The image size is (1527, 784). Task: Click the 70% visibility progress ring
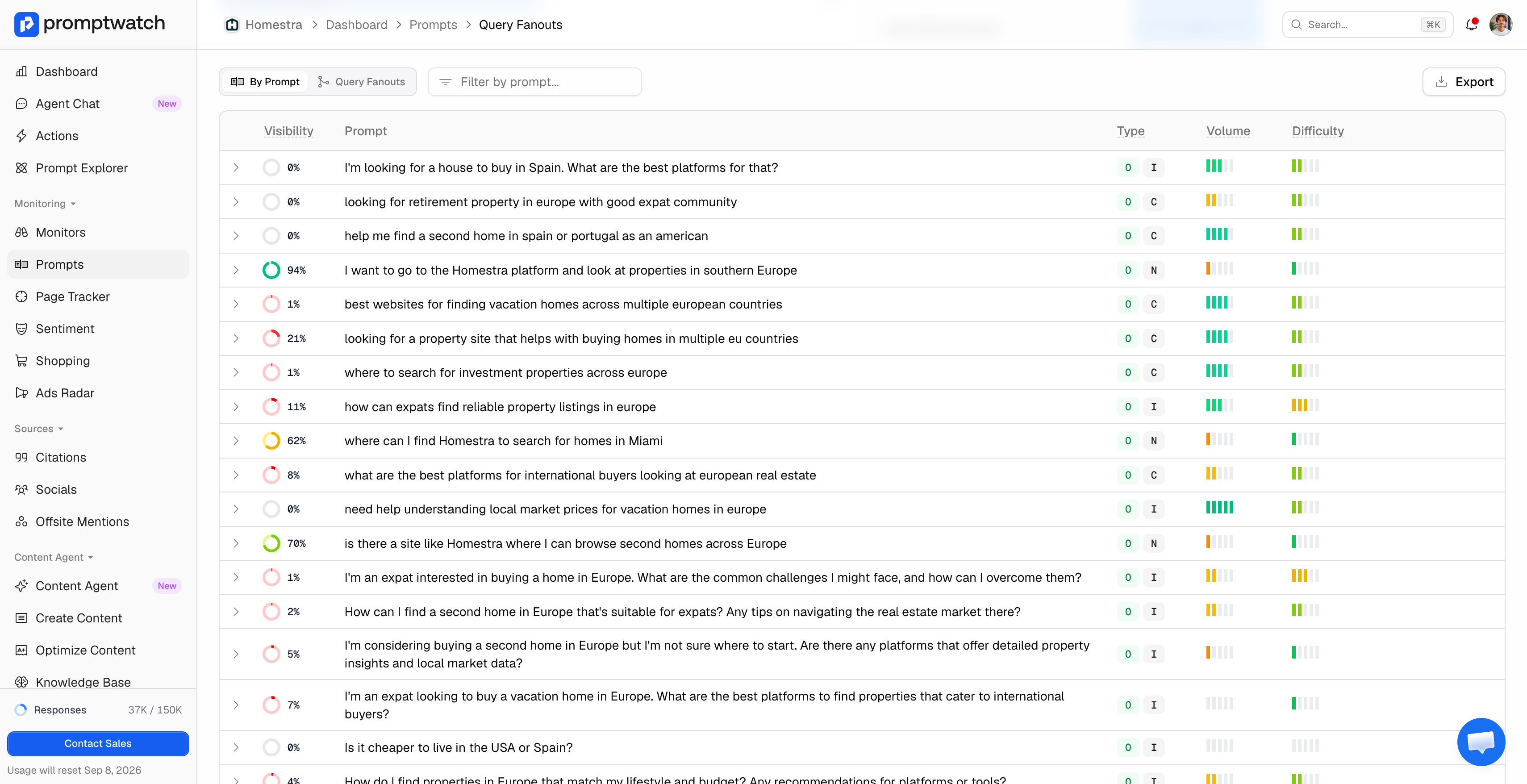click(271, 543)
